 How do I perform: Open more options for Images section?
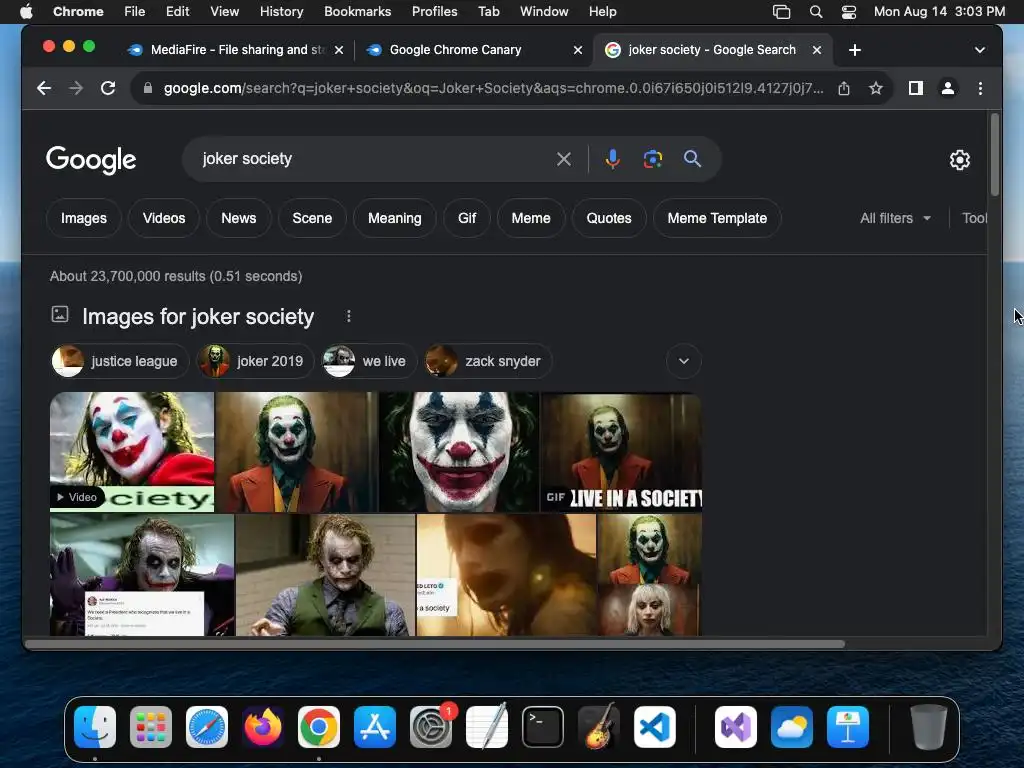coord(349,316)
